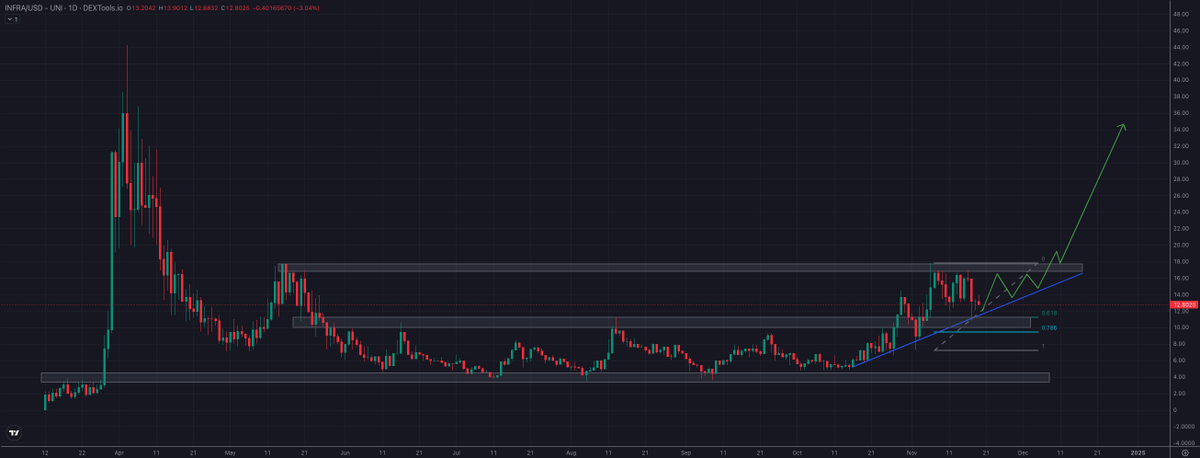Screen dimensions: 1200x458
Task: Click the current price tag 12.8025
Action: [1182, 304]
